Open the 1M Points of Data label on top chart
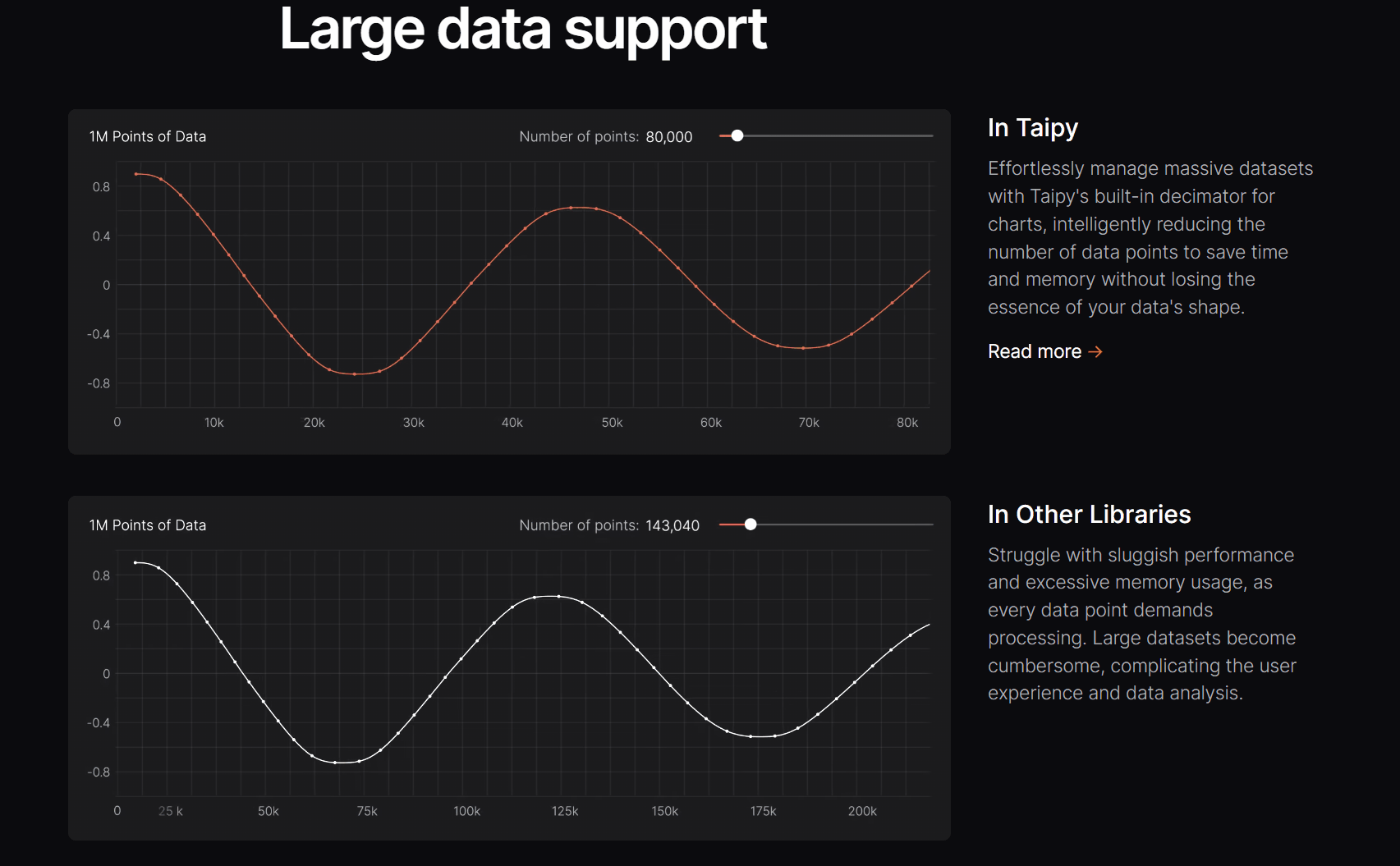This screenshot has width=1400, height=866. click(148, 136)
